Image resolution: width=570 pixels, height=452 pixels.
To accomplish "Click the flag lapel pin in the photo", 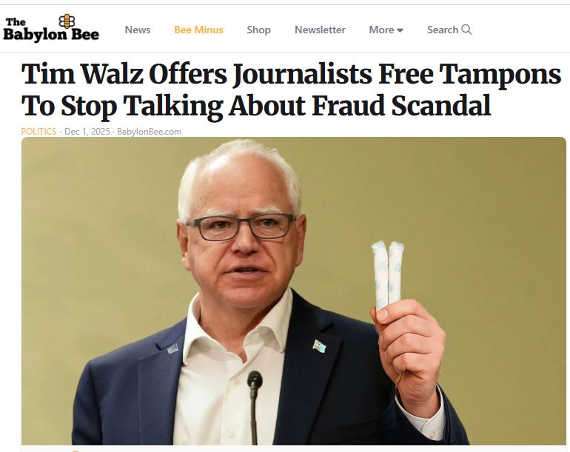I will tap(320, 346).
